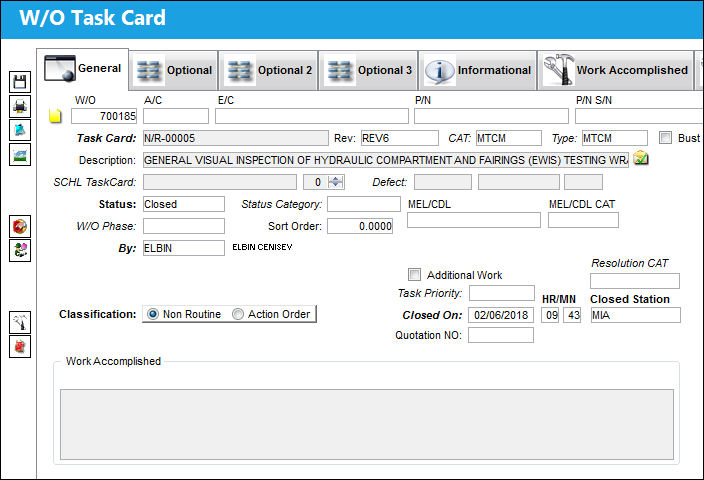Click the A/C input field

click(x=176, y=116)
